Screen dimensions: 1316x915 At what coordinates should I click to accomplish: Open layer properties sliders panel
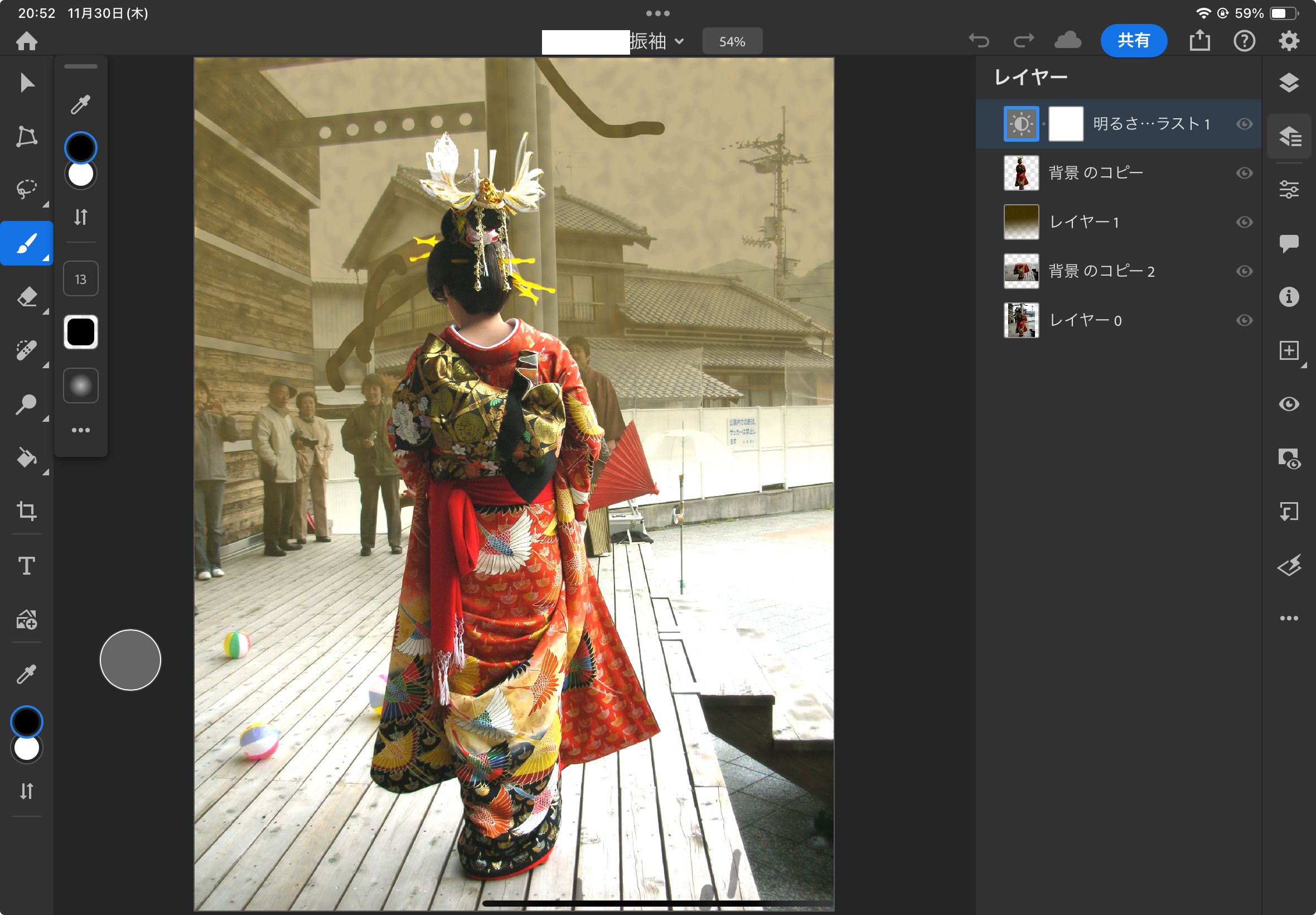click(x=1289, y=189)
